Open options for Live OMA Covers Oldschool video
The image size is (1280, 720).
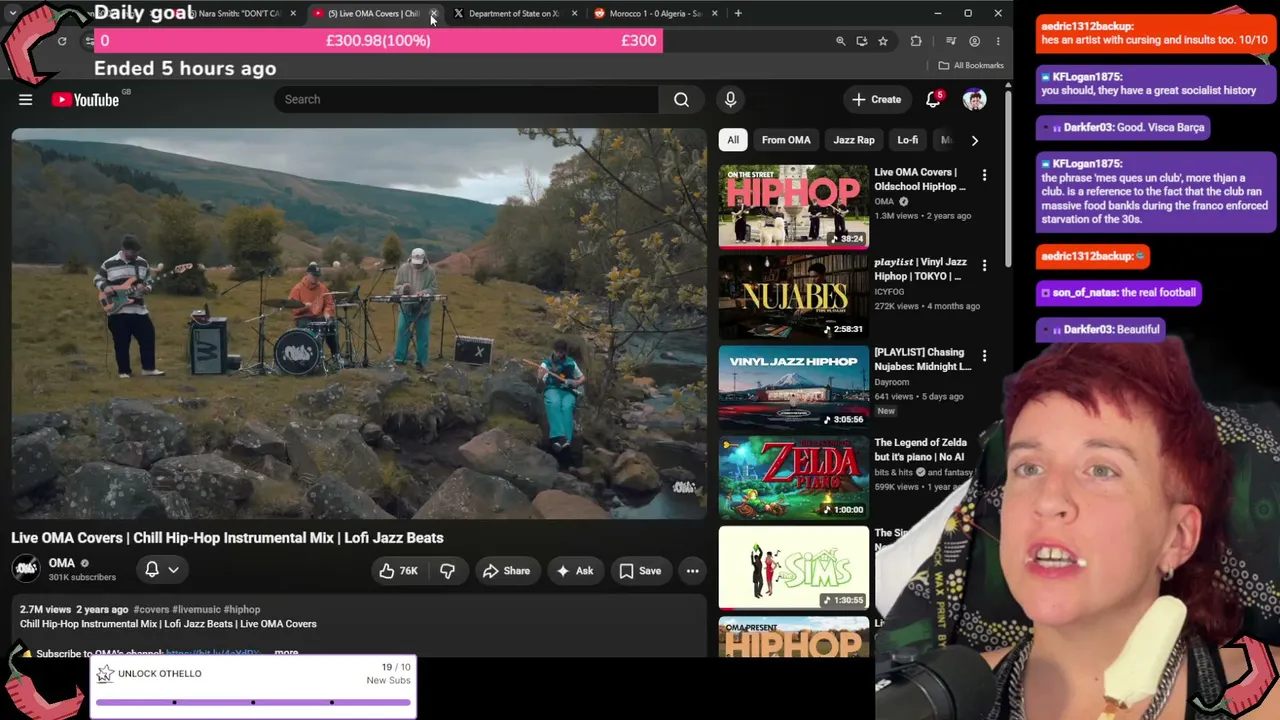[x=984, y=176]
